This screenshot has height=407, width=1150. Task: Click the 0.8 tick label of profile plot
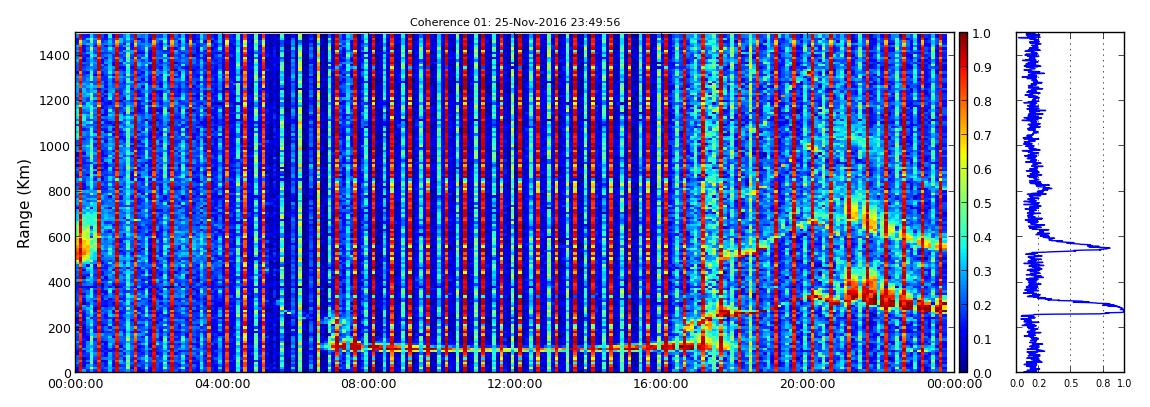1104,383
